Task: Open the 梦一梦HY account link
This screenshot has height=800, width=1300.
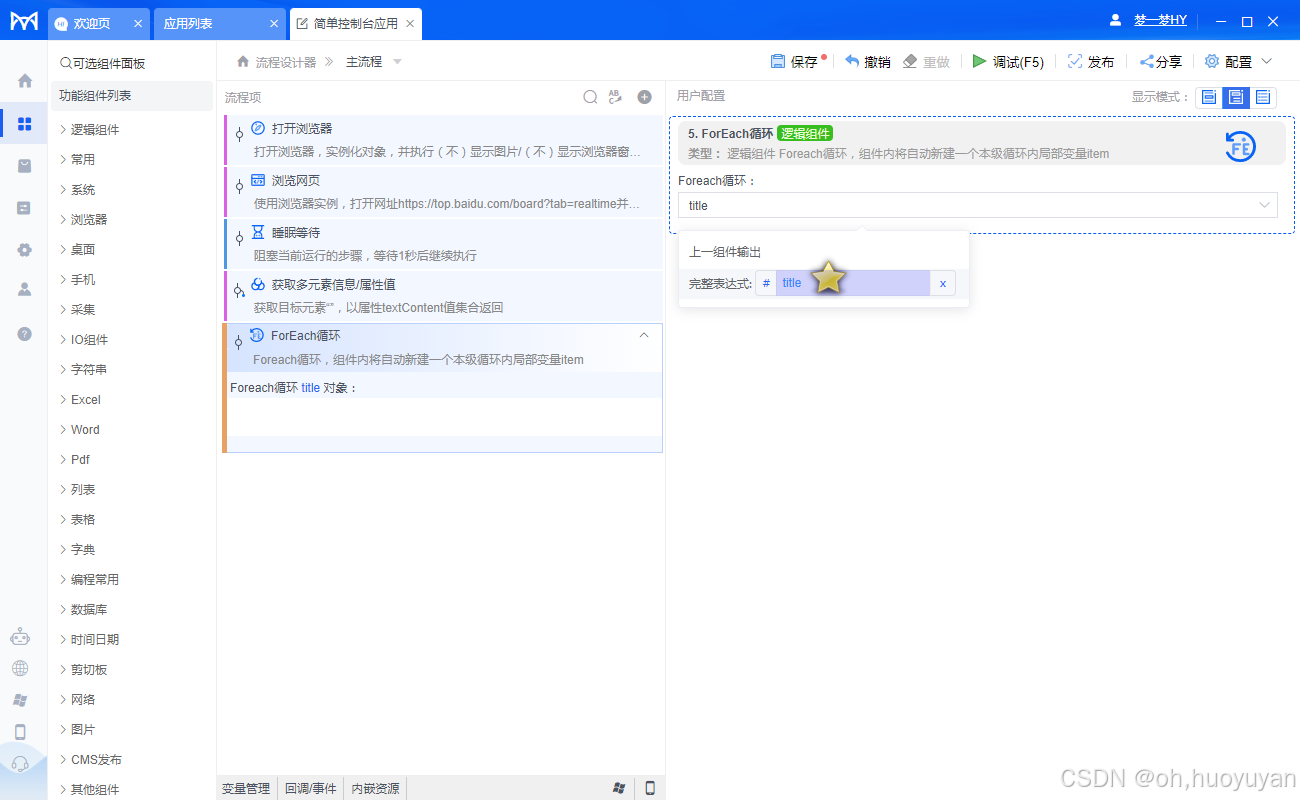Action: pos(1160,20)
